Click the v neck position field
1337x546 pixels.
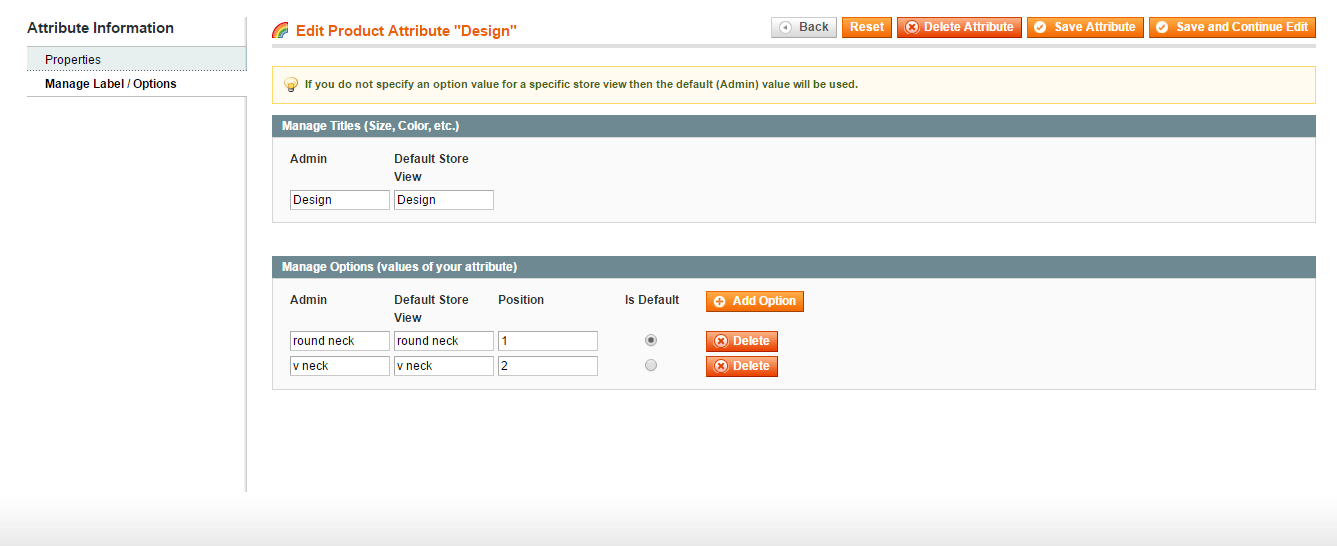pos(547,366)
